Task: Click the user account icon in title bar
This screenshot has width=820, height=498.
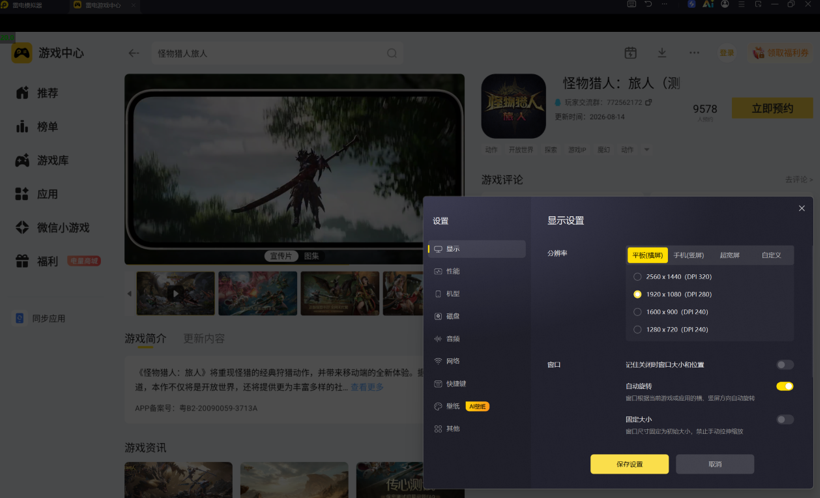Action: (x=725, y=4)
